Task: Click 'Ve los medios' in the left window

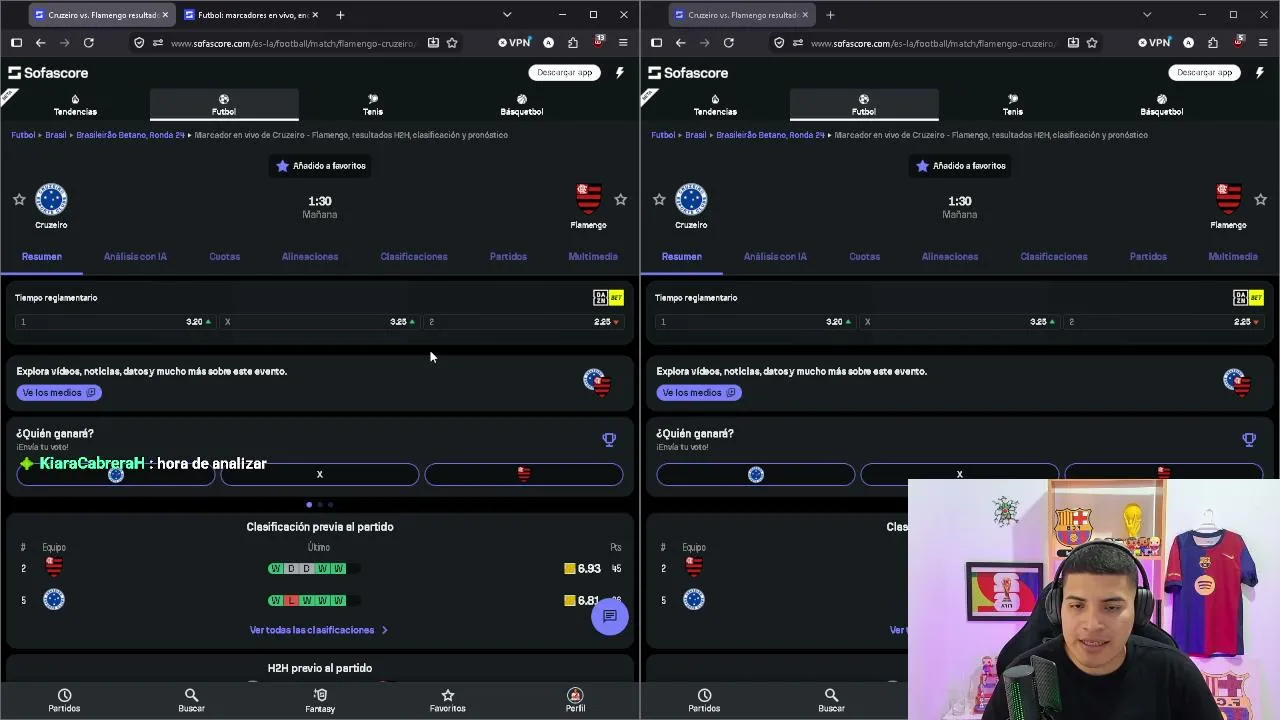Action: 59,393
